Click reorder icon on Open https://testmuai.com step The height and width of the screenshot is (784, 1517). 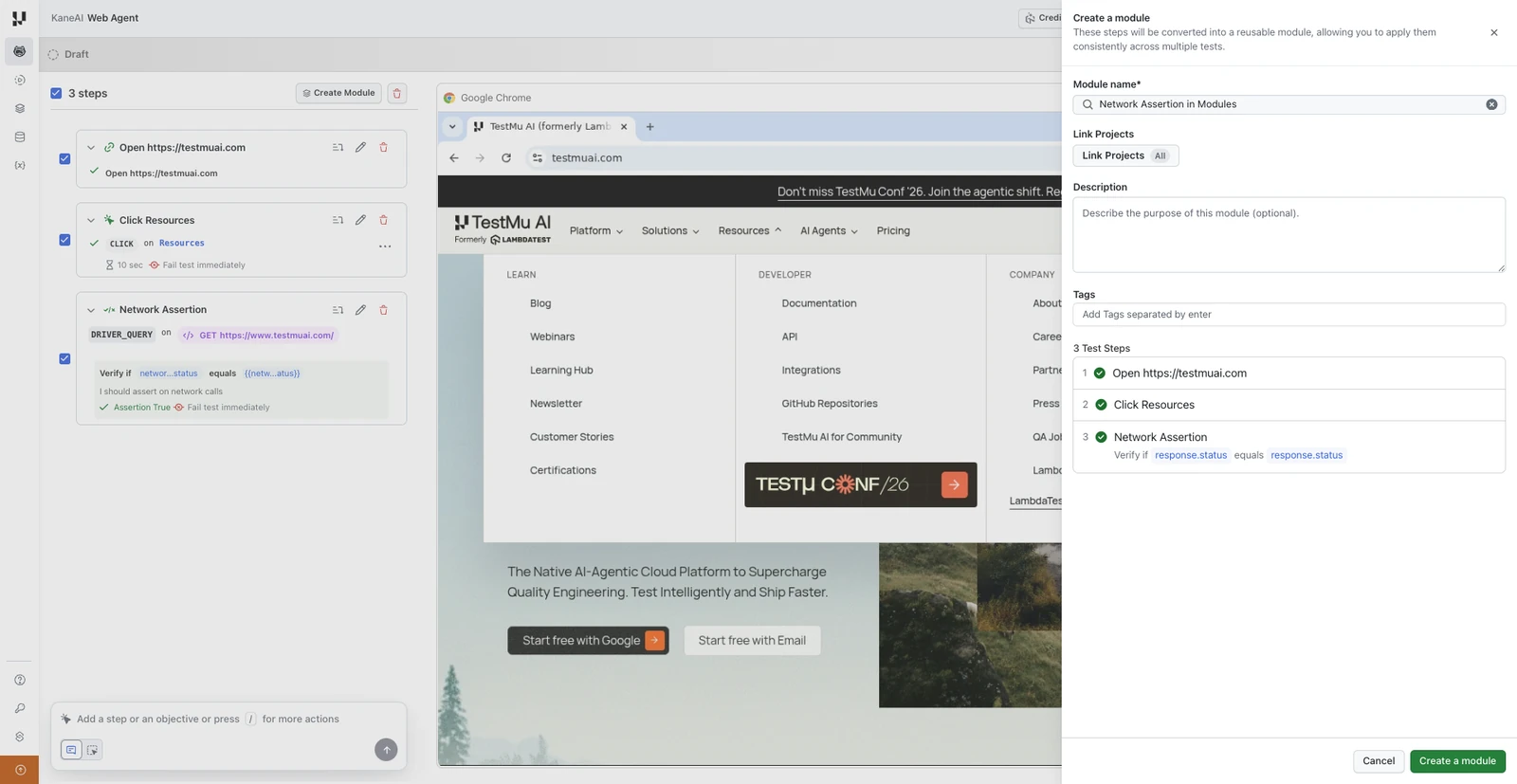click(x=338, y=147)
